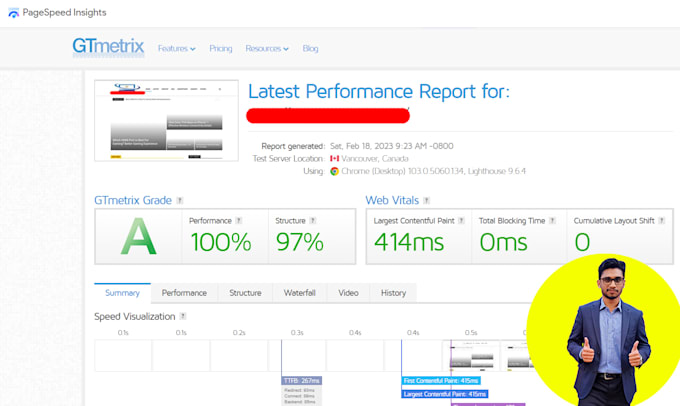Click help icon beside GTmetrix Grade

click(x=180, y=200)
